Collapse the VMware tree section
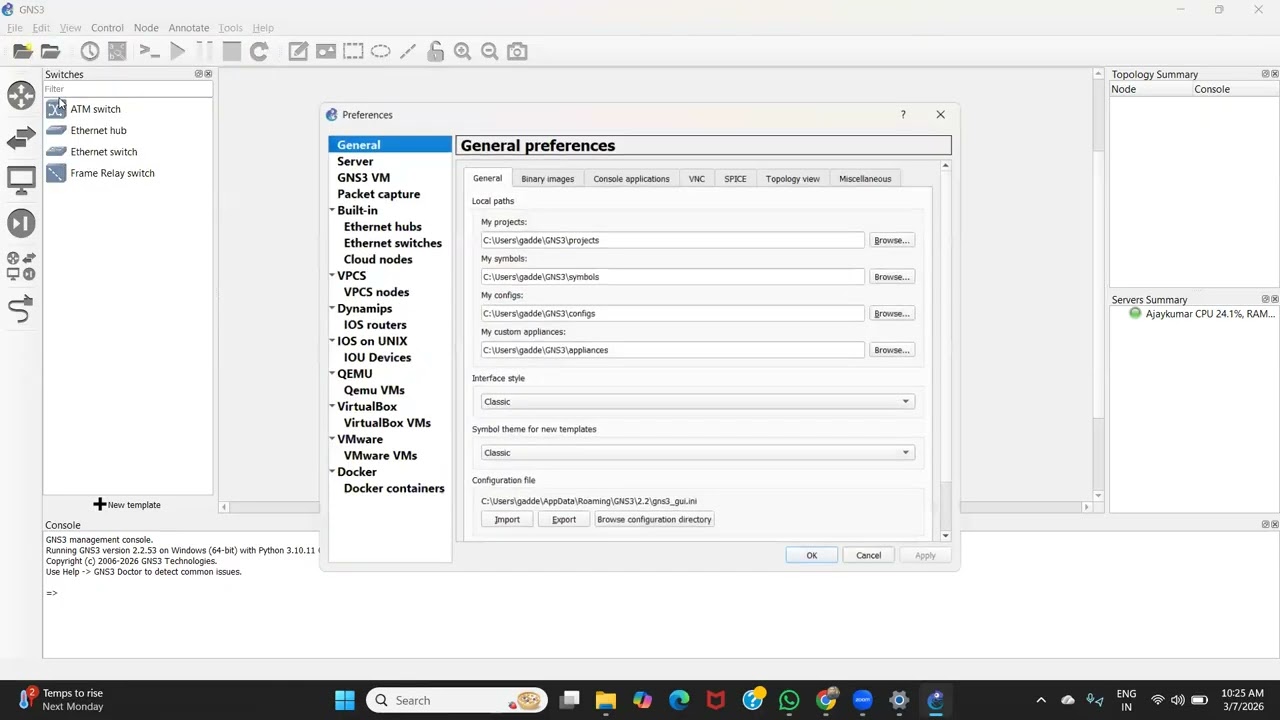The height and width of the screenshot is (720, 1280). coord(332,439)
